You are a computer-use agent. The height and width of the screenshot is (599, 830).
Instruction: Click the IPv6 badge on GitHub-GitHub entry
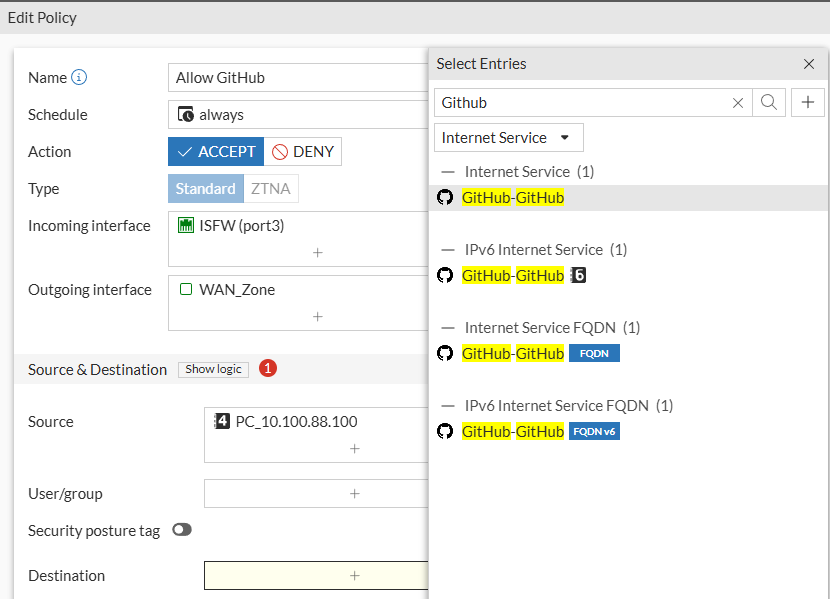tap(577, 274)
